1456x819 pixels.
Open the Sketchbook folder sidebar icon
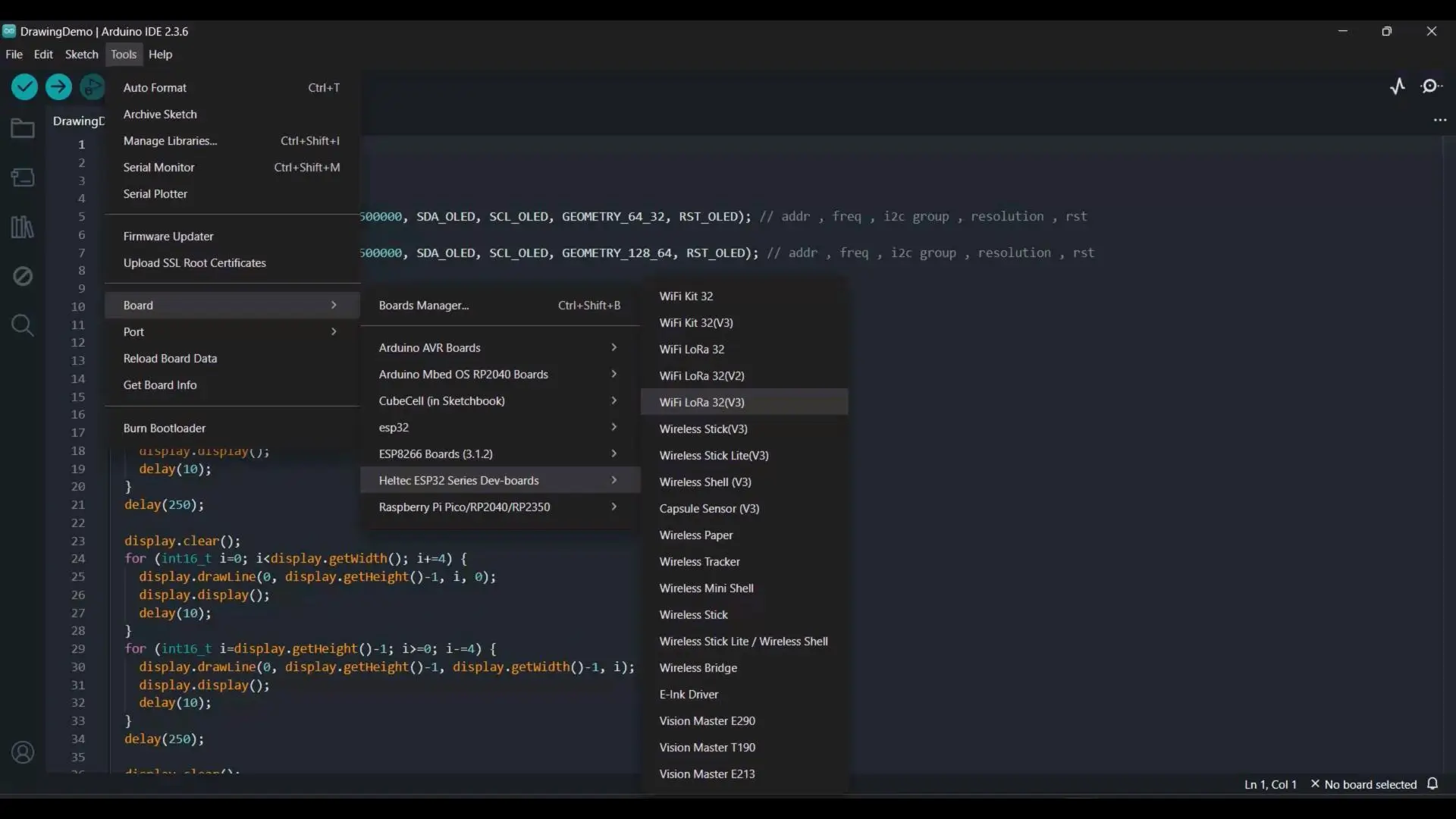point(23,128)
